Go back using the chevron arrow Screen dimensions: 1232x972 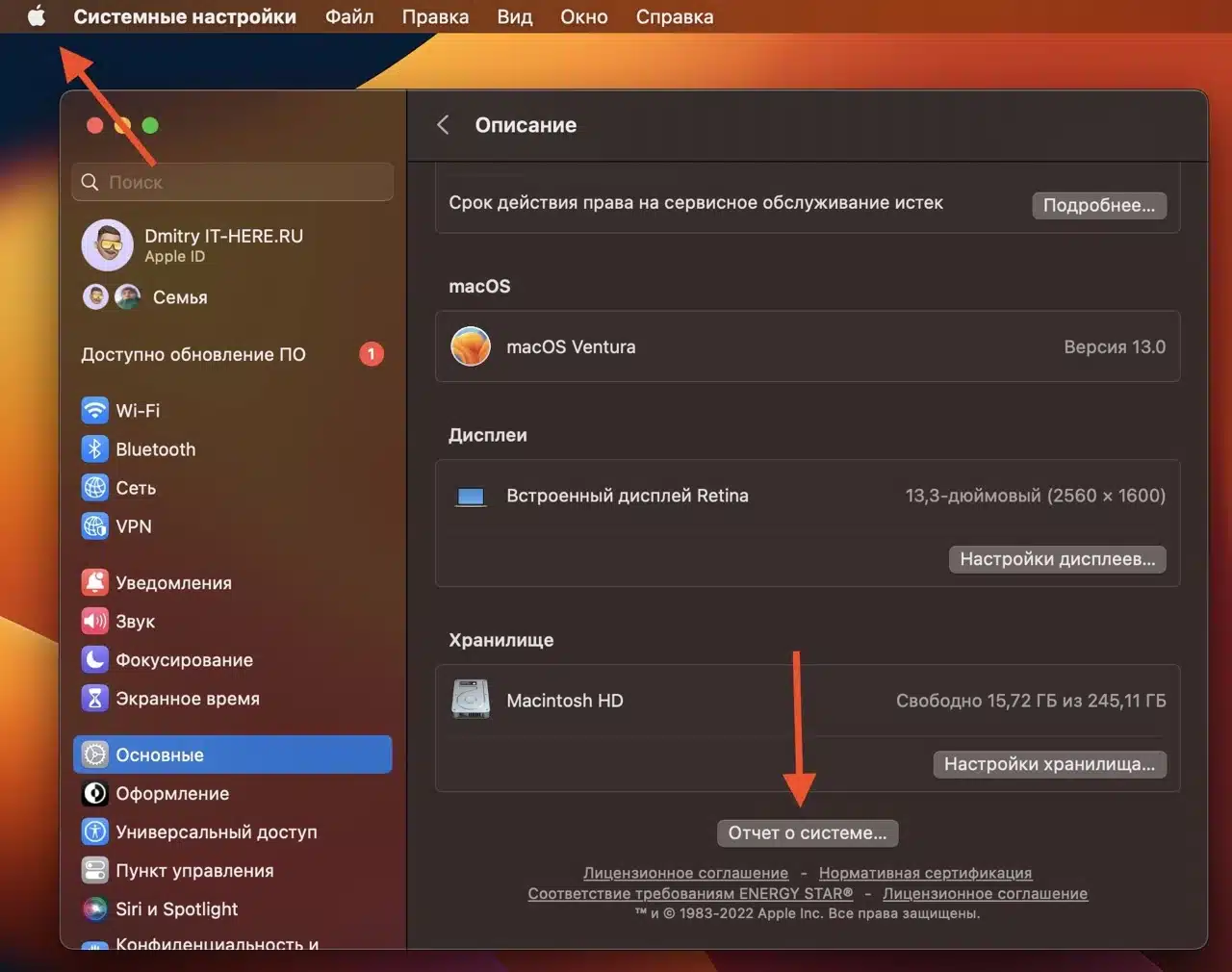pyautogui.click(x=443, y=125)
